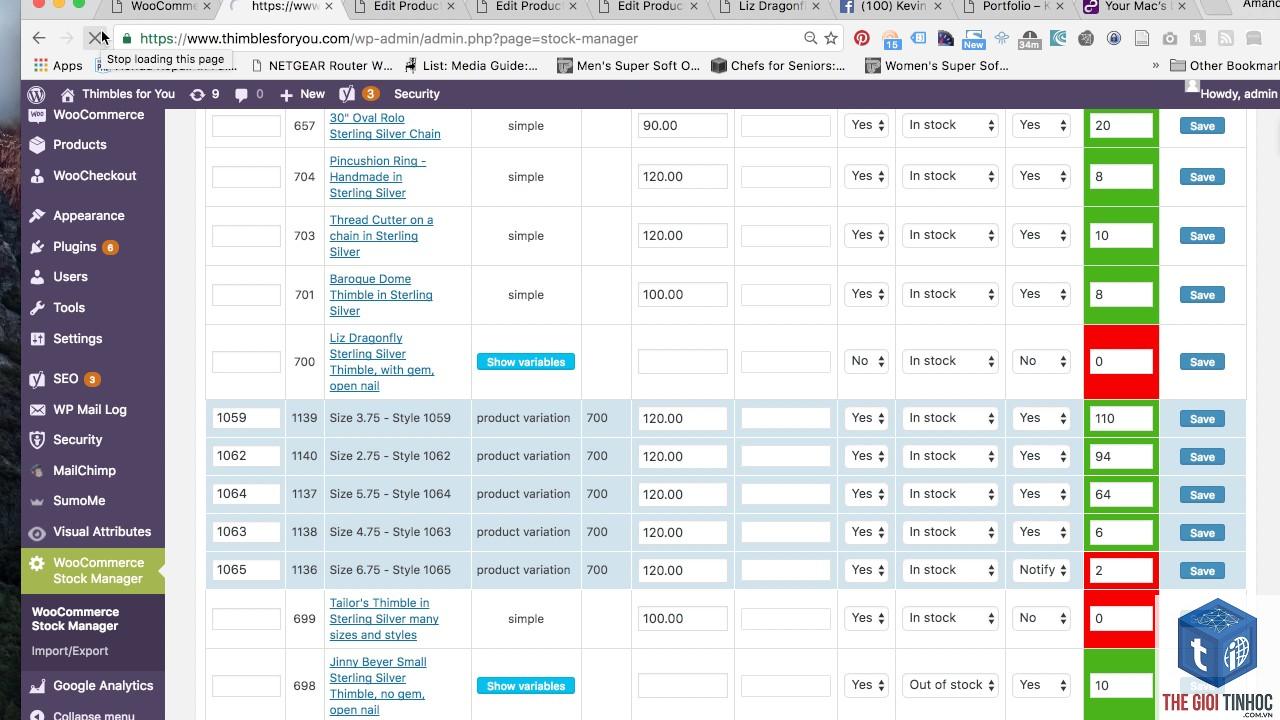The image size is (1280, 720).
Task: Click the updates icon showing 9
Action: click(204, 94)
